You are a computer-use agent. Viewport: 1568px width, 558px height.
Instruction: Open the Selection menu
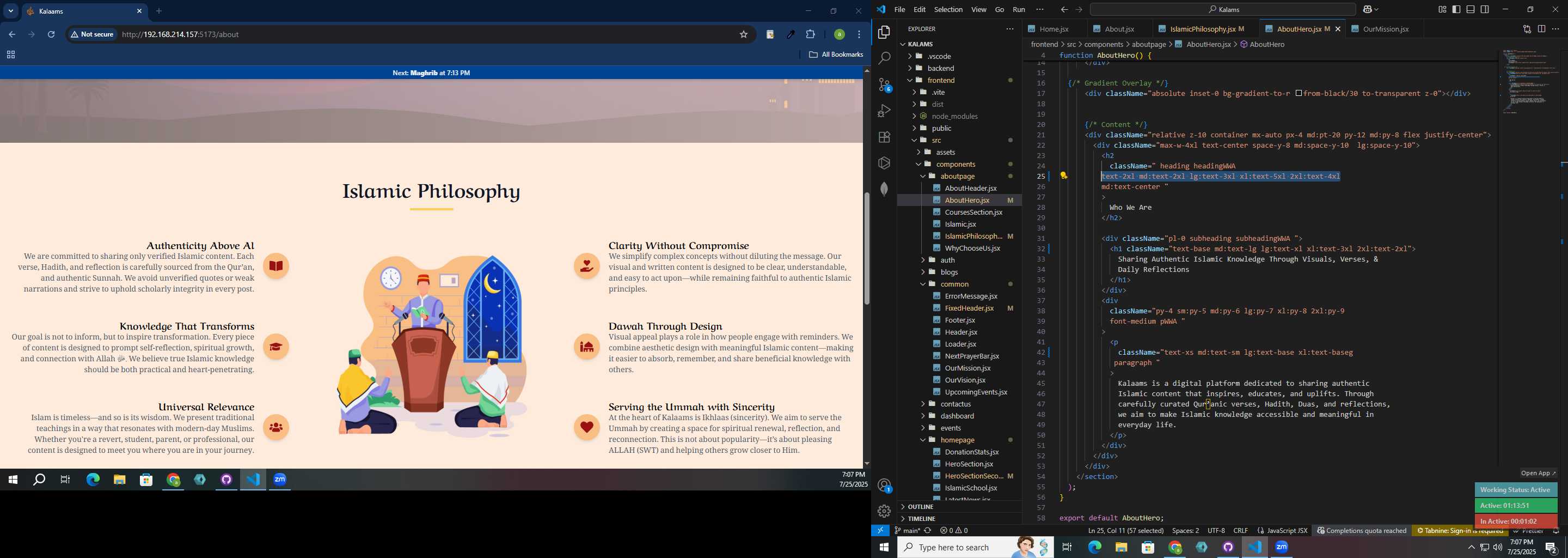tap(948, 10)
